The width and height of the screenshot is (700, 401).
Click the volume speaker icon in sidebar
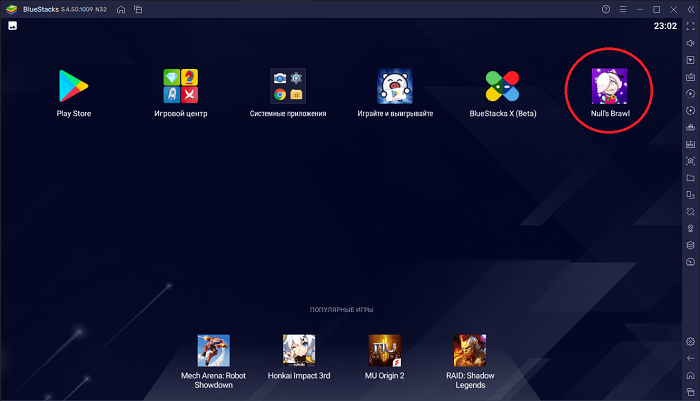(x=691, y=43)
